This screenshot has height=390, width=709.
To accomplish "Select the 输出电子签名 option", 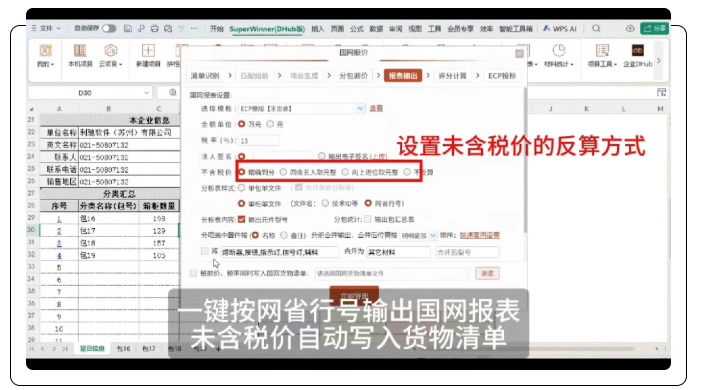I will pos(321,156).
